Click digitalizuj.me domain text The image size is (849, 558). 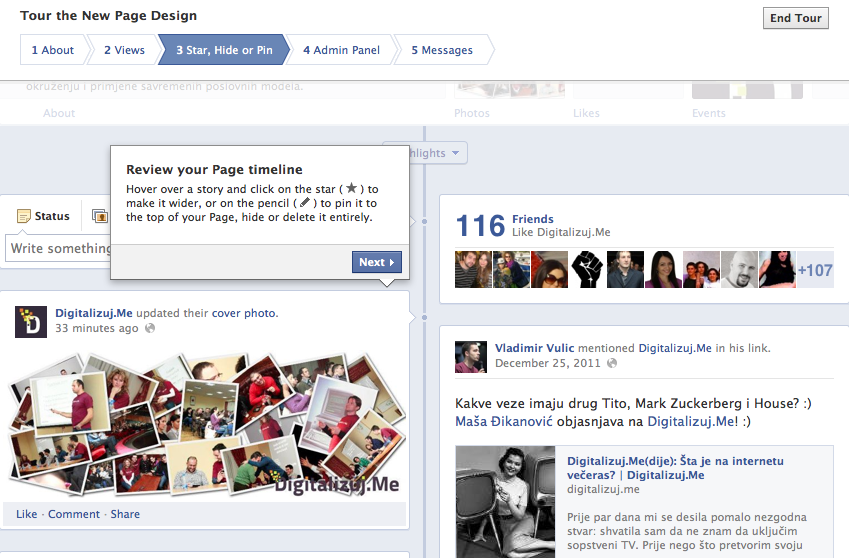(x=603, y=489)
